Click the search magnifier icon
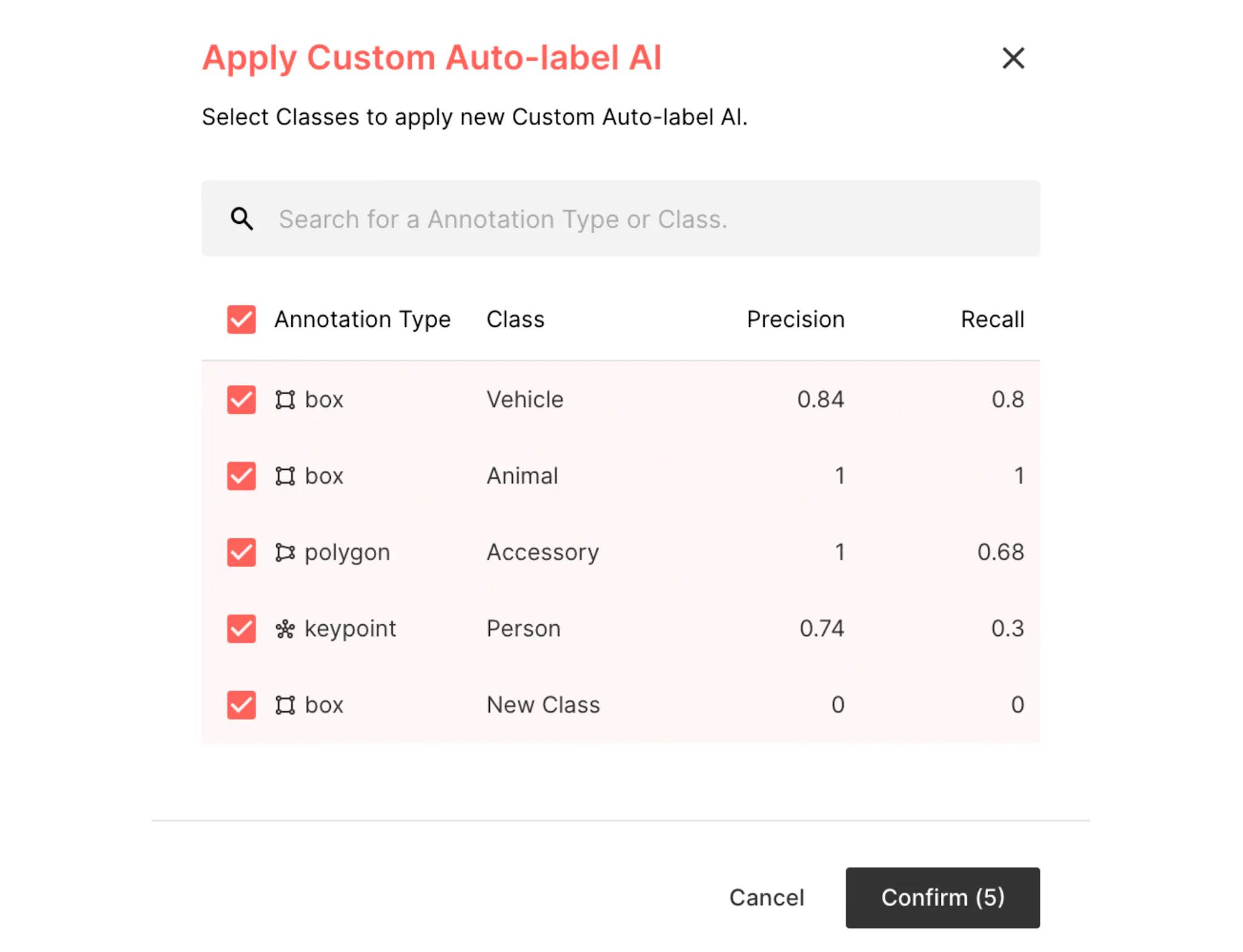This screenshot has height=952, width=1243. point(242,218)
